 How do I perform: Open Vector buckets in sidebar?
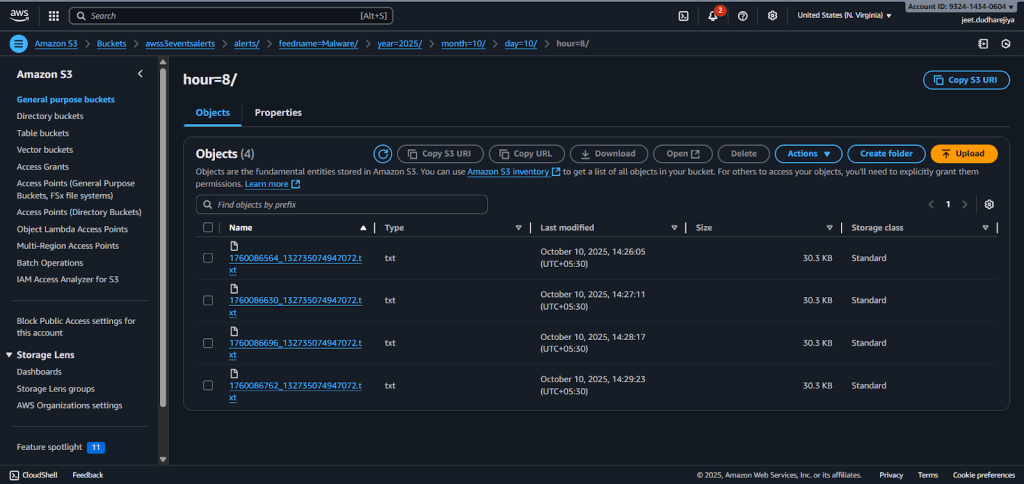point(44,150)
